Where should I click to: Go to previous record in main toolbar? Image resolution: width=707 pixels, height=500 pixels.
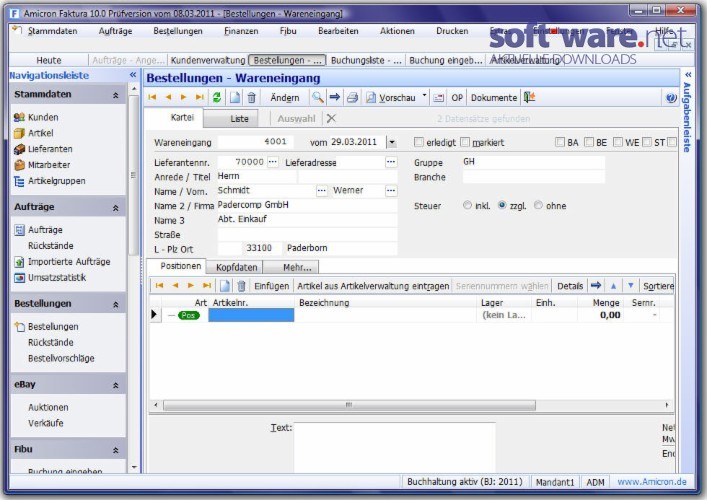(x=168, y=97)
